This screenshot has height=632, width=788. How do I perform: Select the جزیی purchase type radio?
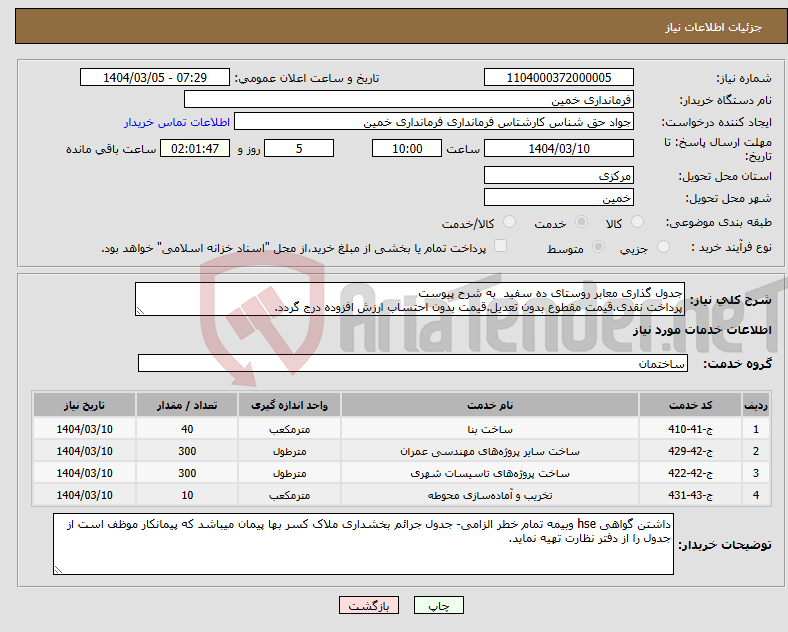pyautogui.click(x=663, y=247)
